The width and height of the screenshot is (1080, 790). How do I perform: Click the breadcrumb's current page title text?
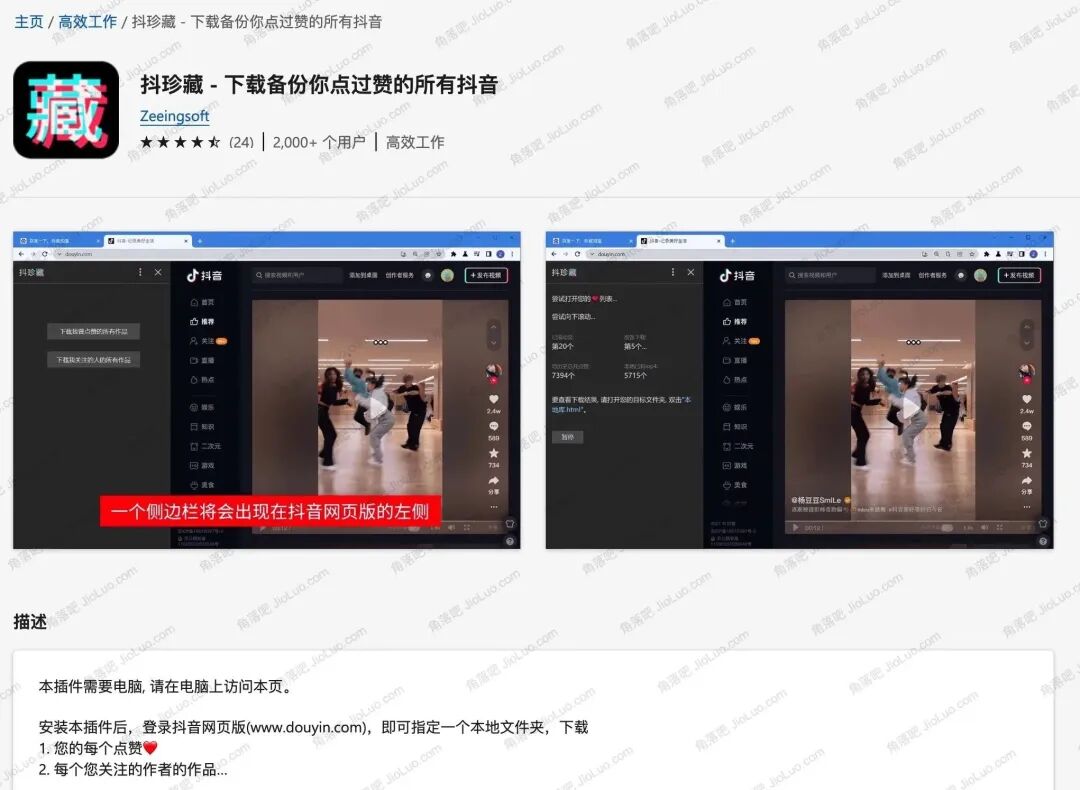pos(257,22)
